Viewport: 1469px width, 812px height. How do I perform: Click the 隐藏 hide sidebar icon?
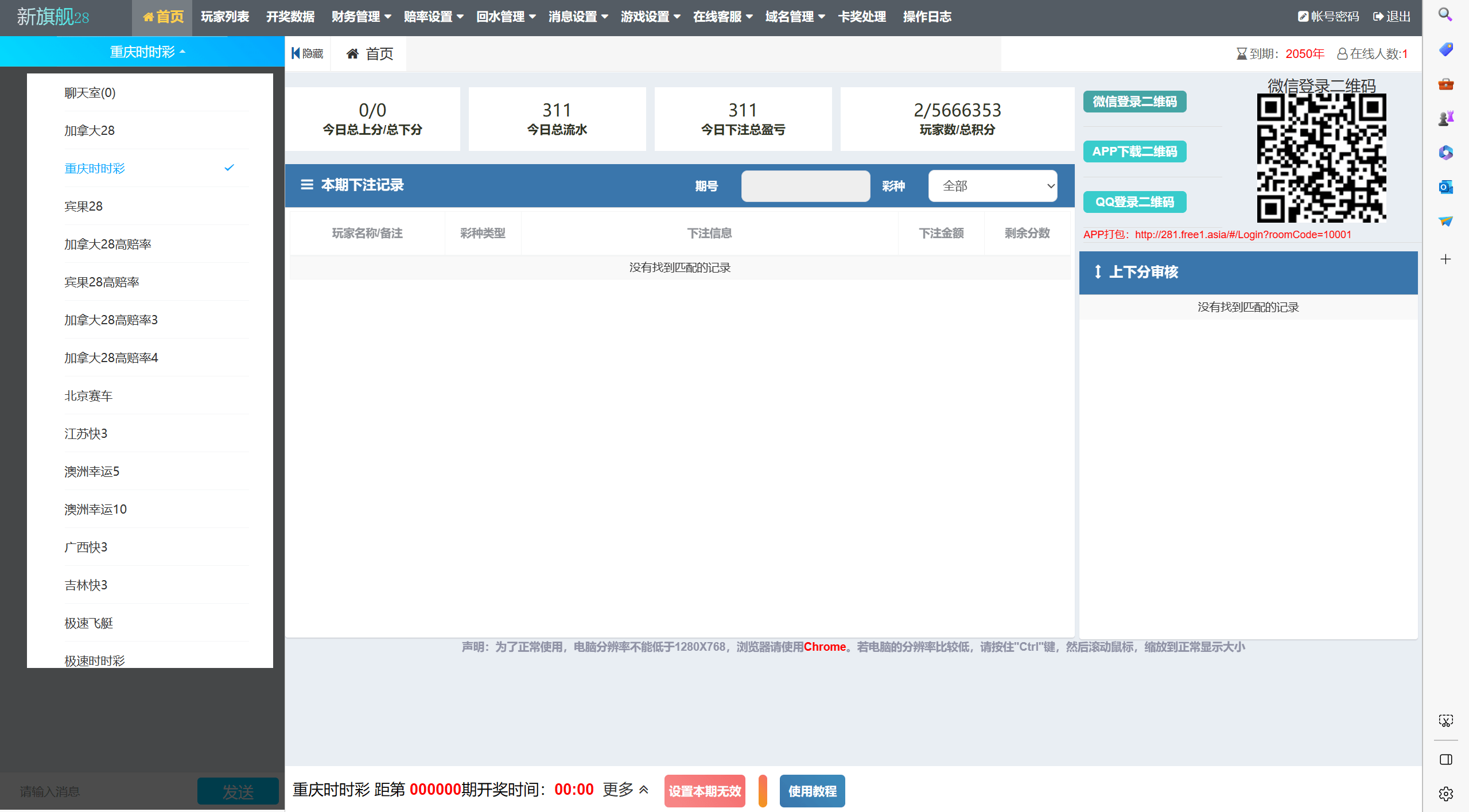pos(308,53)
